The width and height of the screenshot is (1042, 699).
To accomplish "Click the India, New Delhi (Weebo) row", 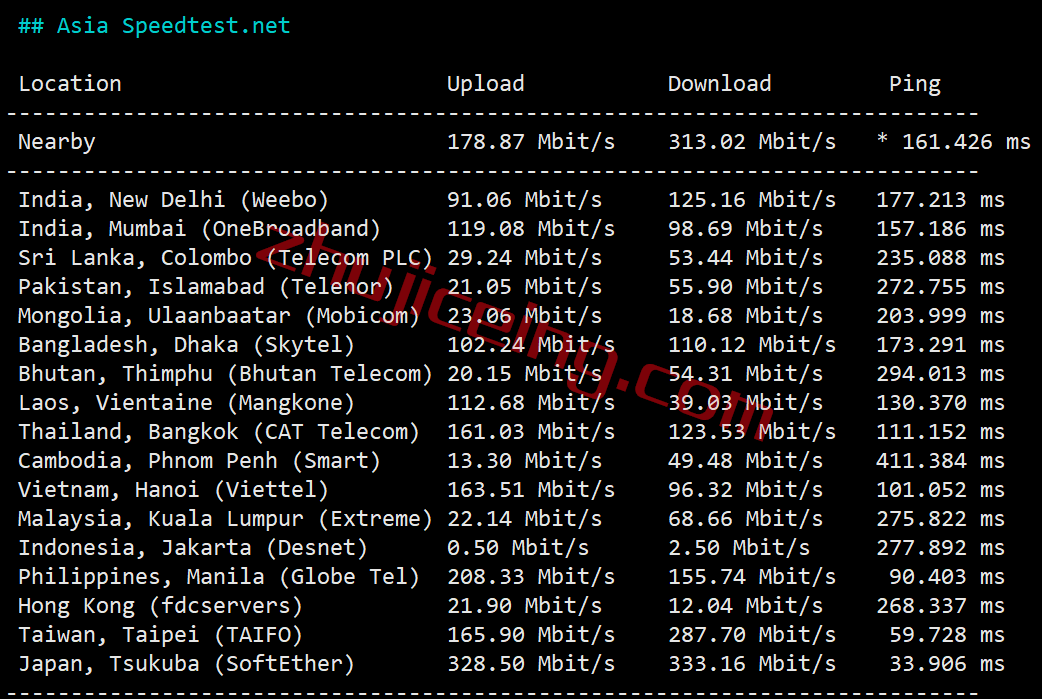I will [x=511, y=200].
